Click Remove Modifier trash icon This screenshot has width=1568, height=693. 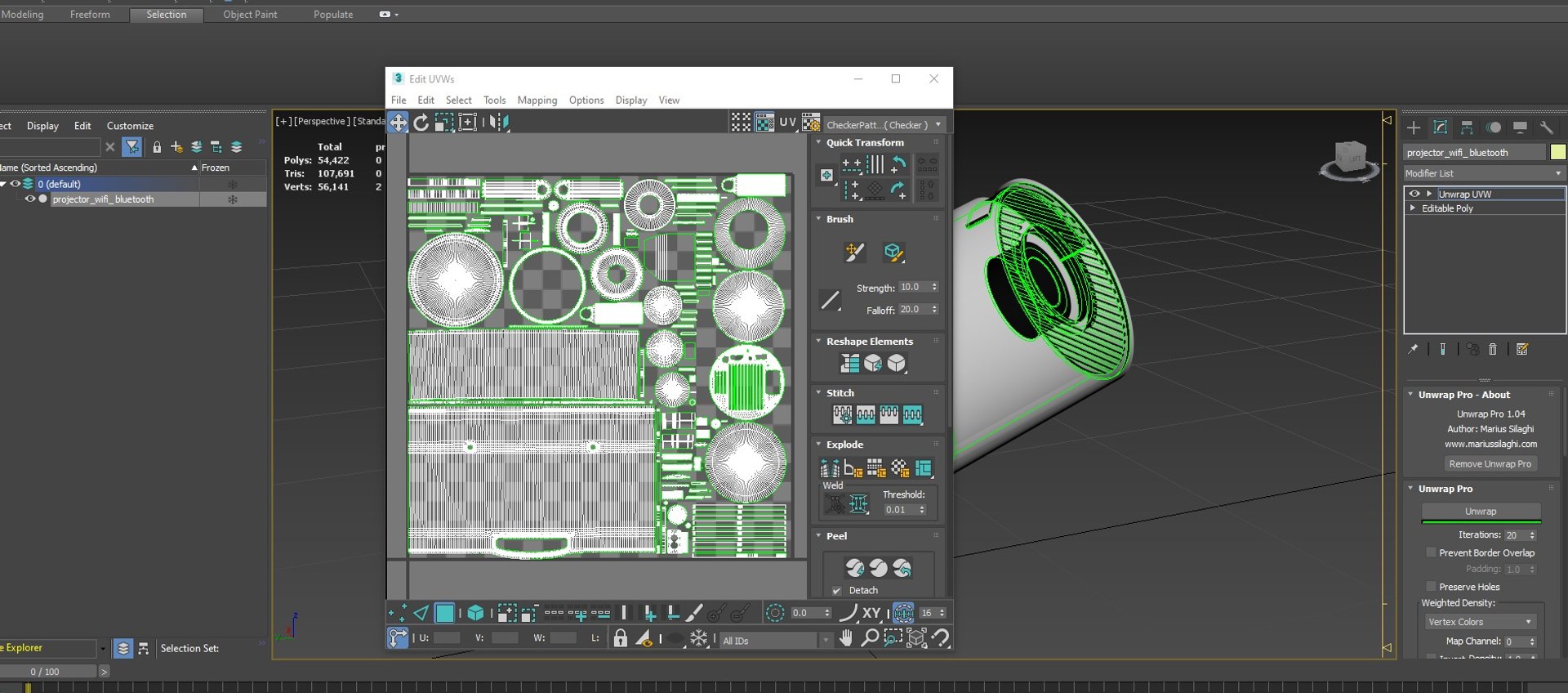click(x=1493, y=350)
